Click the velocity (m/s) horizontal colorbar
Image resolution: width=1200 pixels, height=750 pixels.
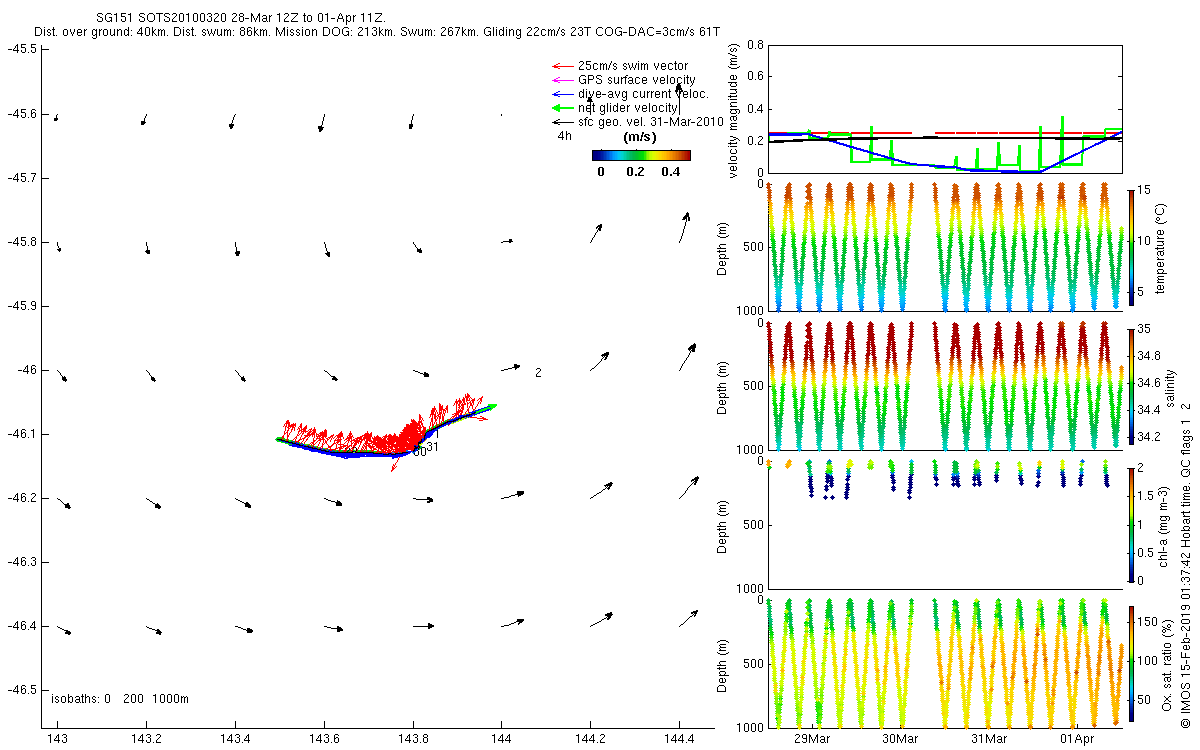coord(641,155)
